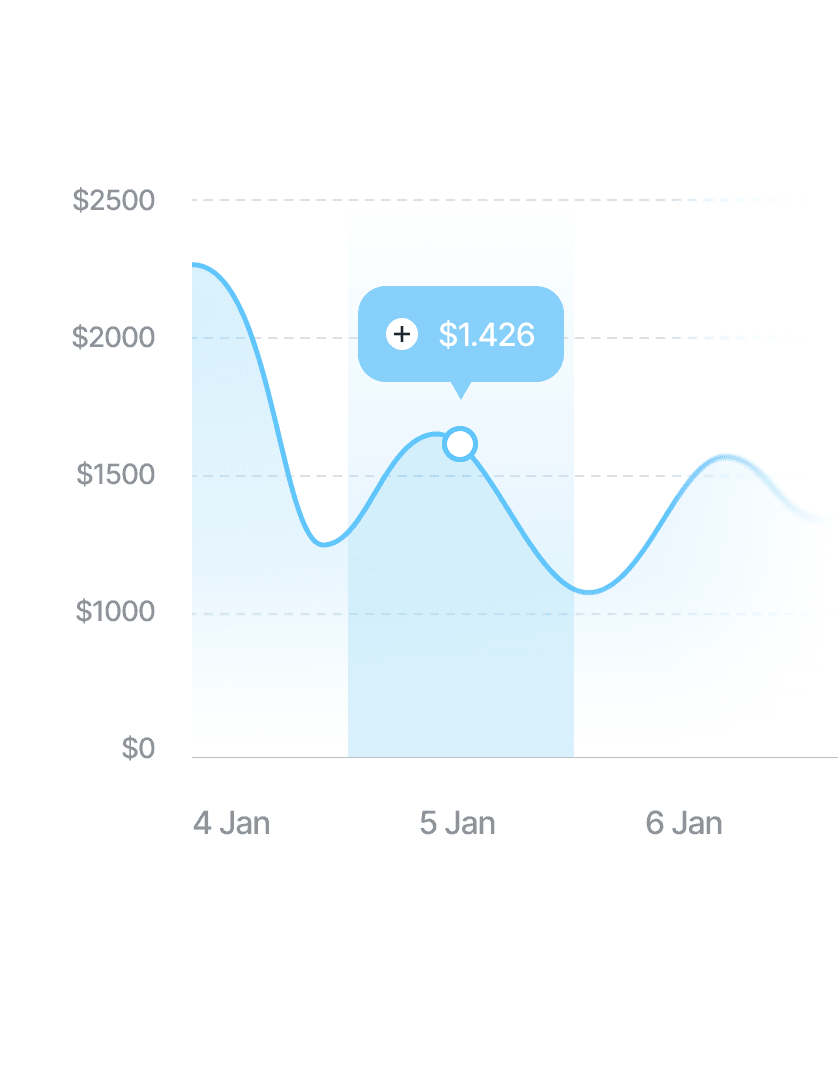
Task: Click the $0 axis label
Action: [x=138, y=749]
